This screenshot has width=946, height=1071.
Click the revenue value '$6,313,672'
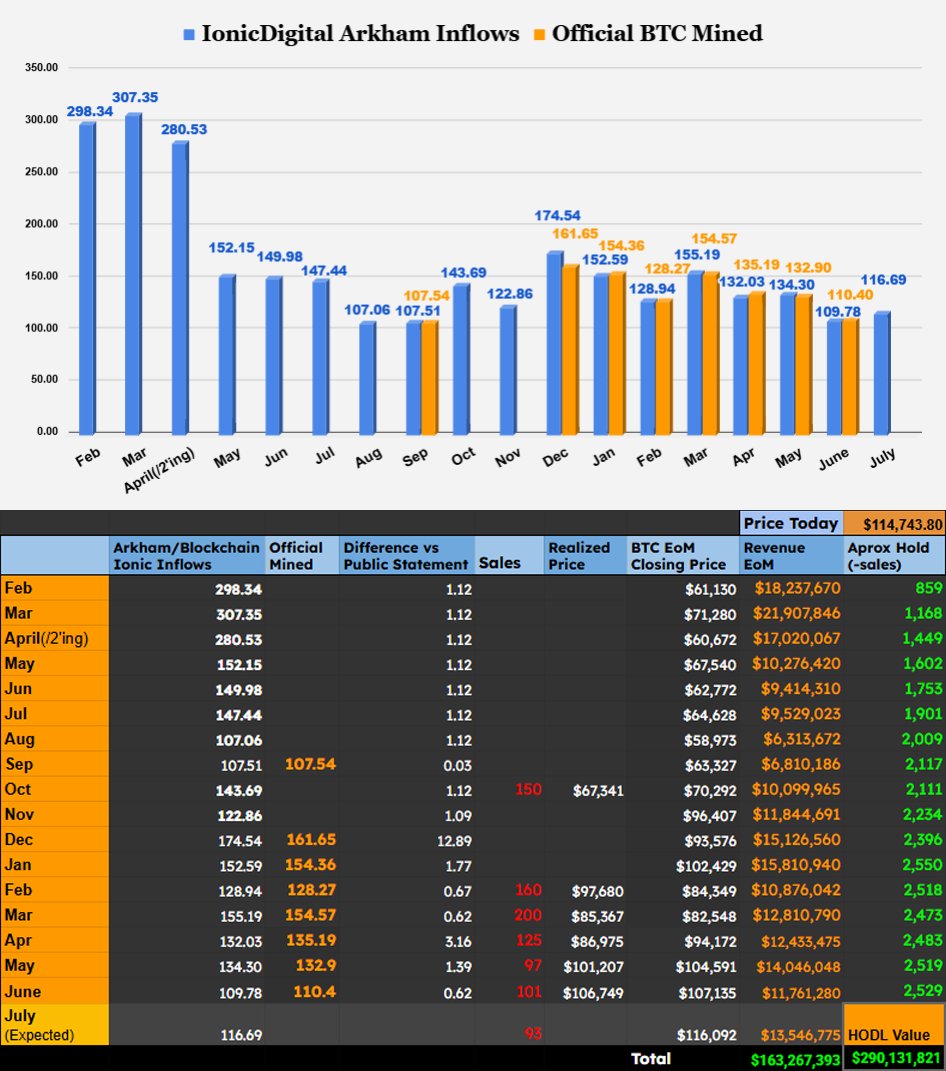point(802,739)
